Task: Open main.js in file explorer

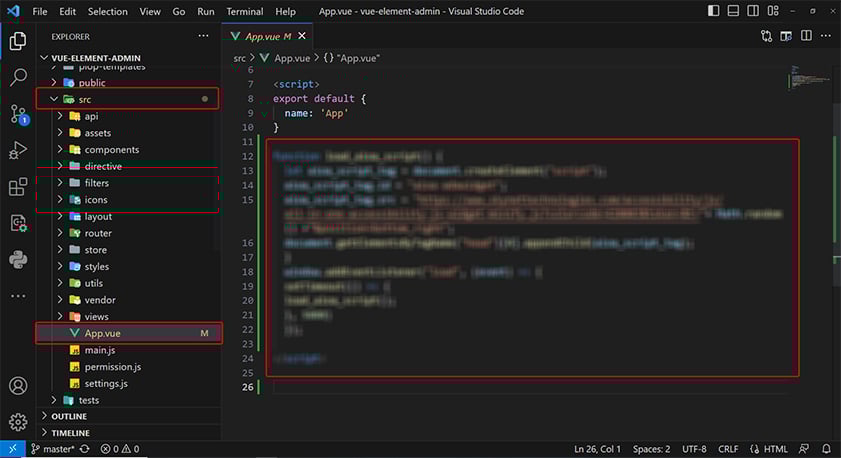Action: (x=129, y=350)
